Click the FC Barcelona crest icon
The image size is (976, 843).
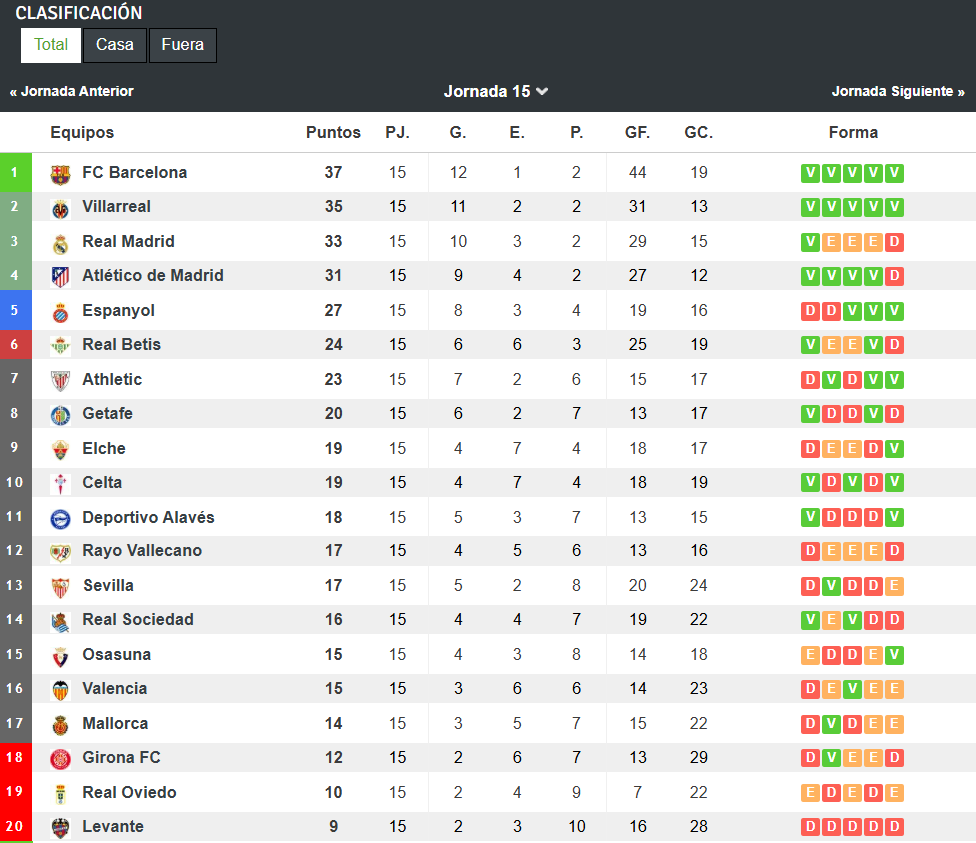tap(60, 174)
